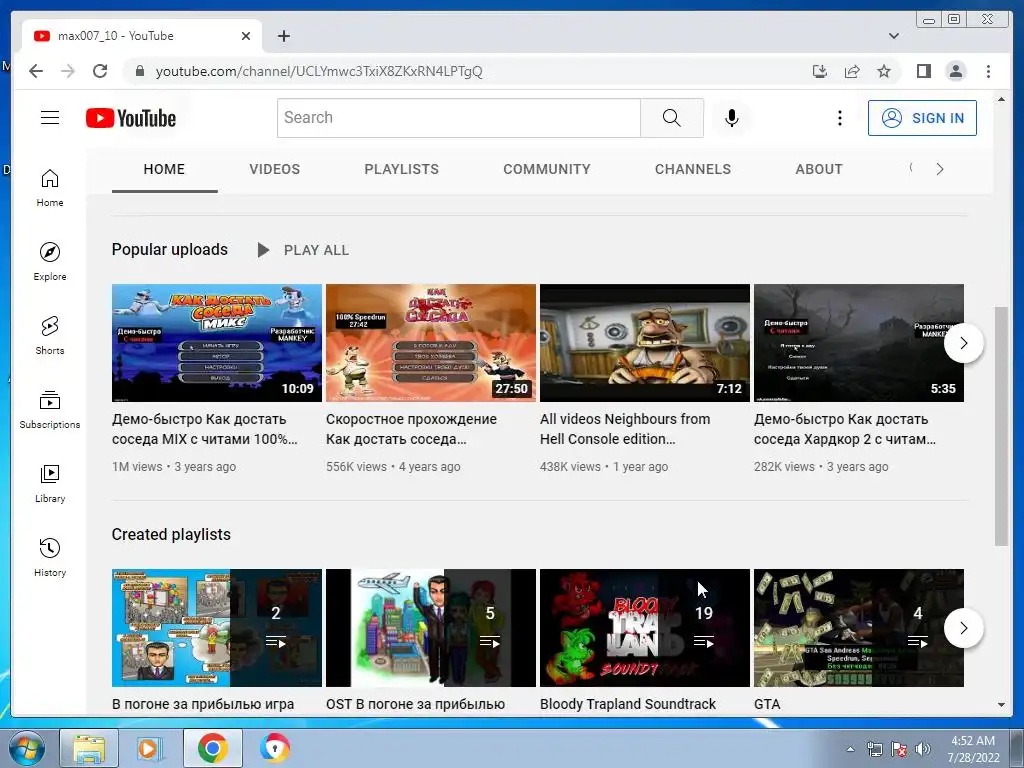Open History in the sidebar
Screen dimensions: 1024x768
(50, 556)
